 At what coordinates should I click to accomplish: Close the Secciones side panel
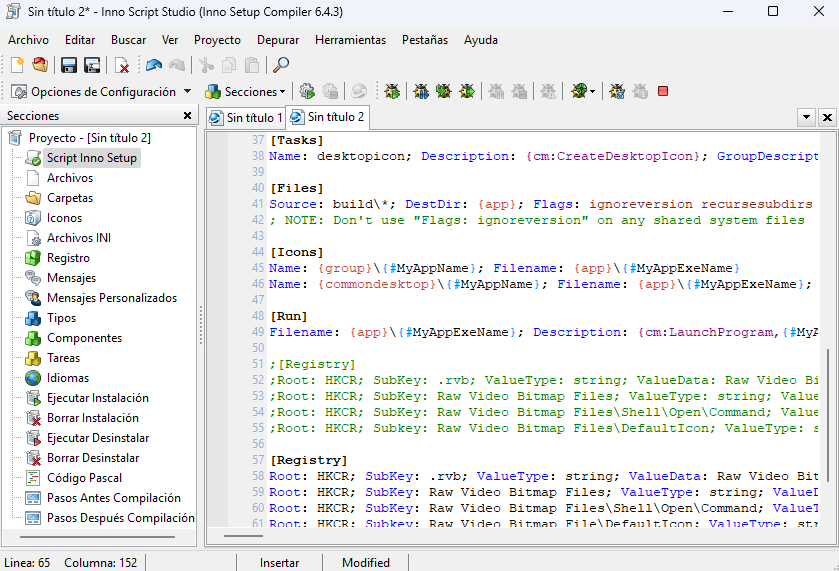(x=187, y=116)
